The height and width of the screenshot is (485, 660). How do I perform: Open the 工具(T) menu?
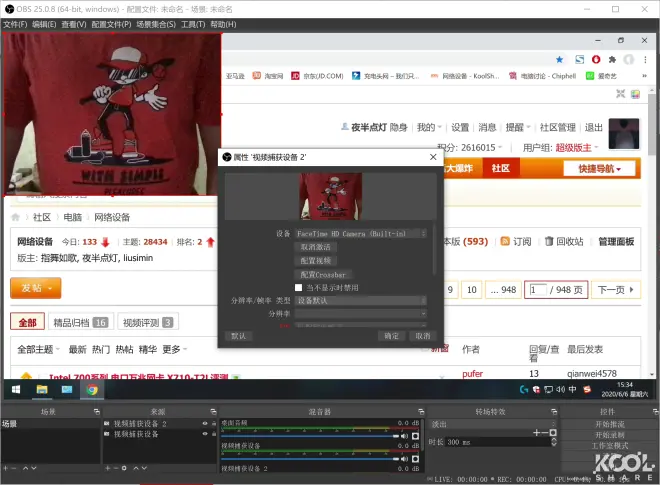(193, 24)
